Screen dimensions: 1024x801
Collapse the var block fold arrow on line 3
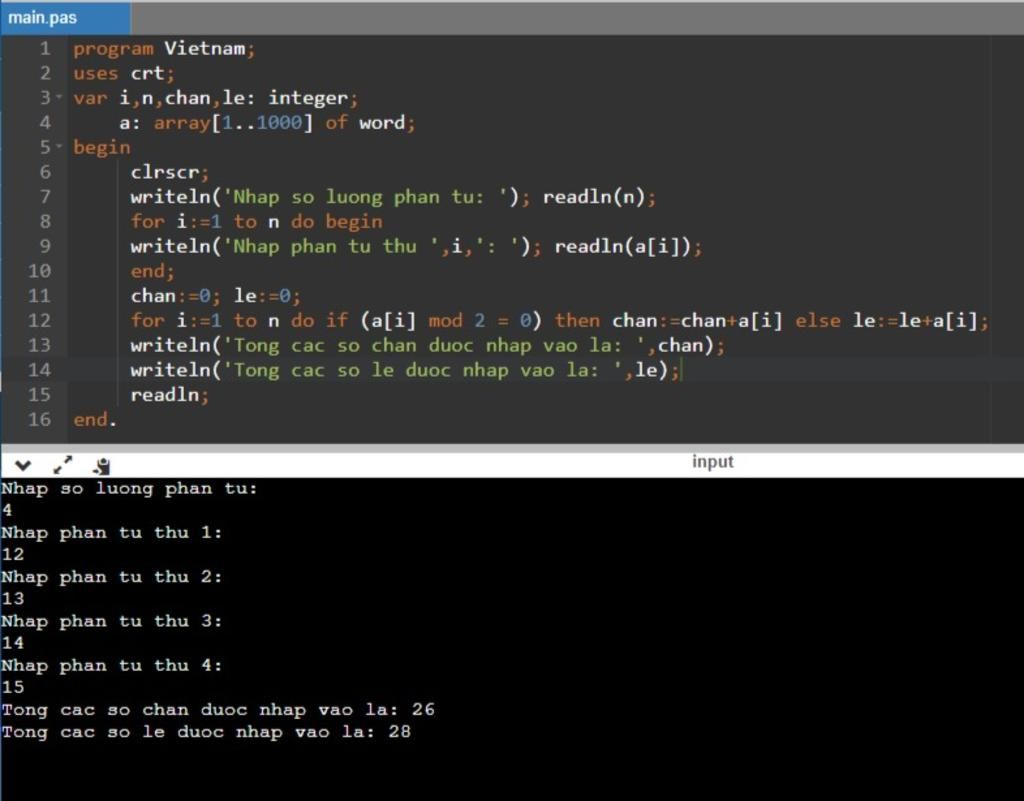point(59,97)
